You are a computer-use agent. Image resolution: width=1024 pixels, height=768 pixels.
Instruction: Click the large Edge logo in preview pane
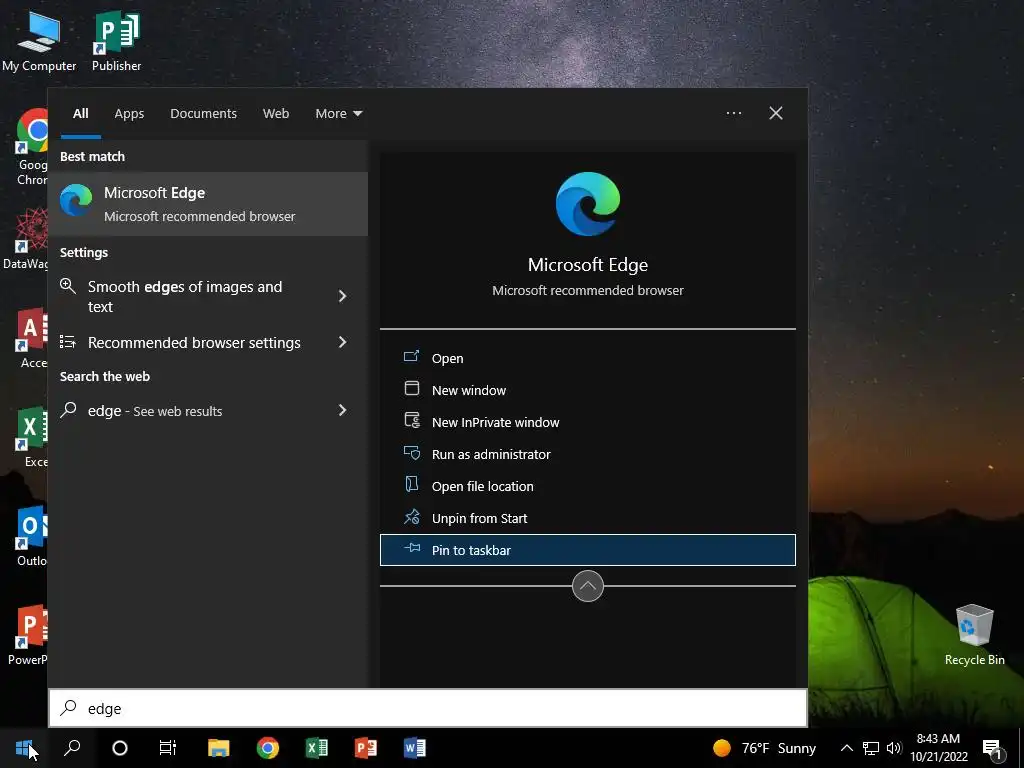click(588, 204)
